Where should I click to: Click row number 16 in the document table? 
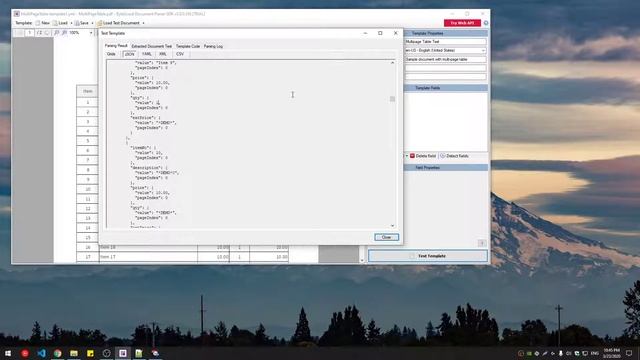pos(88,247)
